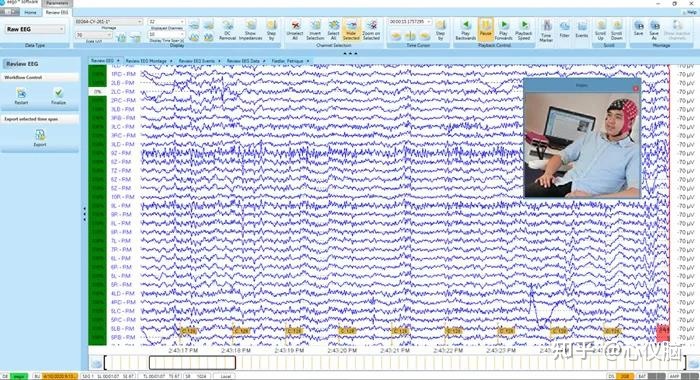Open the Display Time Span dropdown
Screen dimensions: 700x380
[x=166, y=34]
